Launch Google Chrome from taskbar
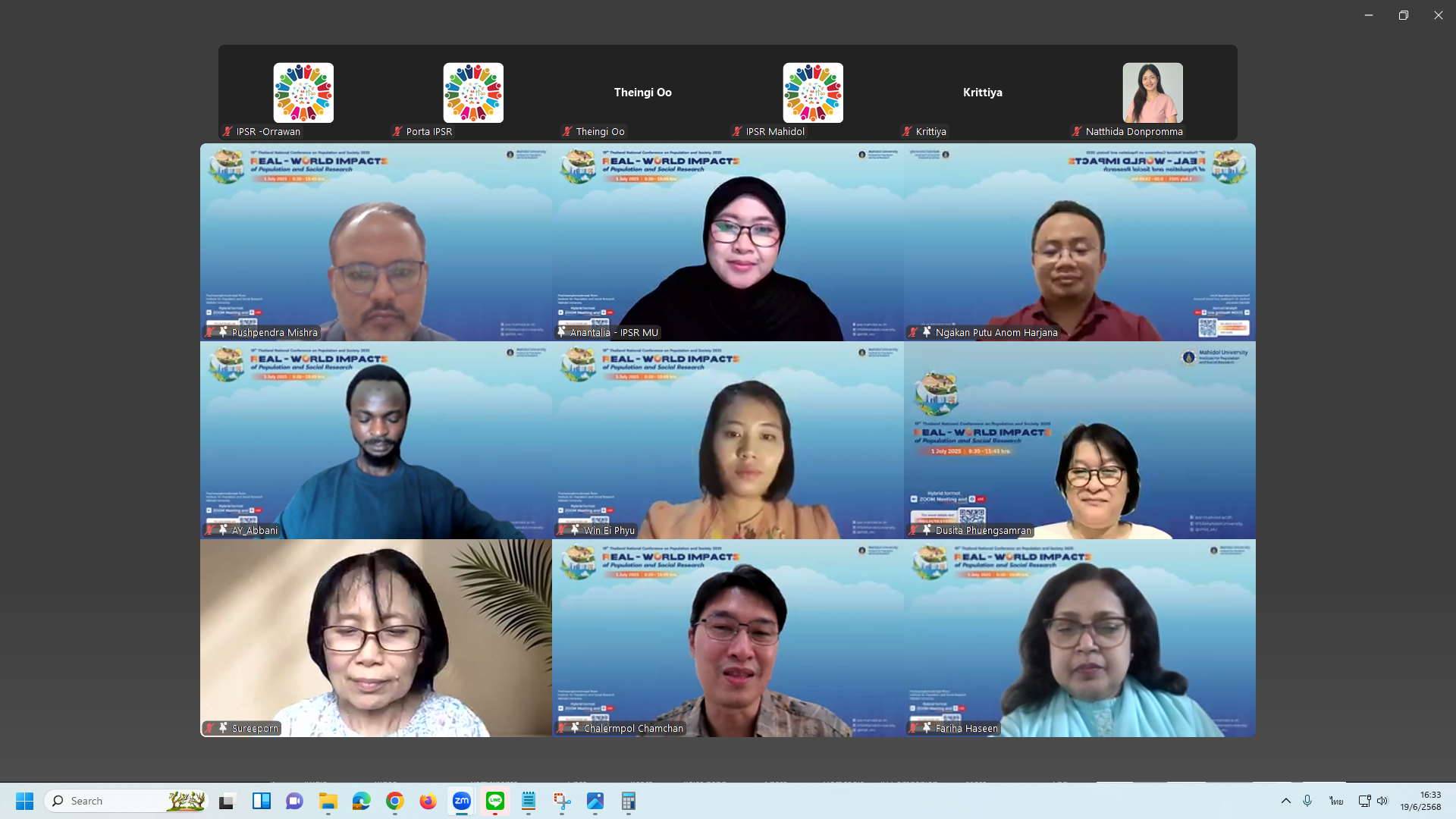 click(394, 801)
